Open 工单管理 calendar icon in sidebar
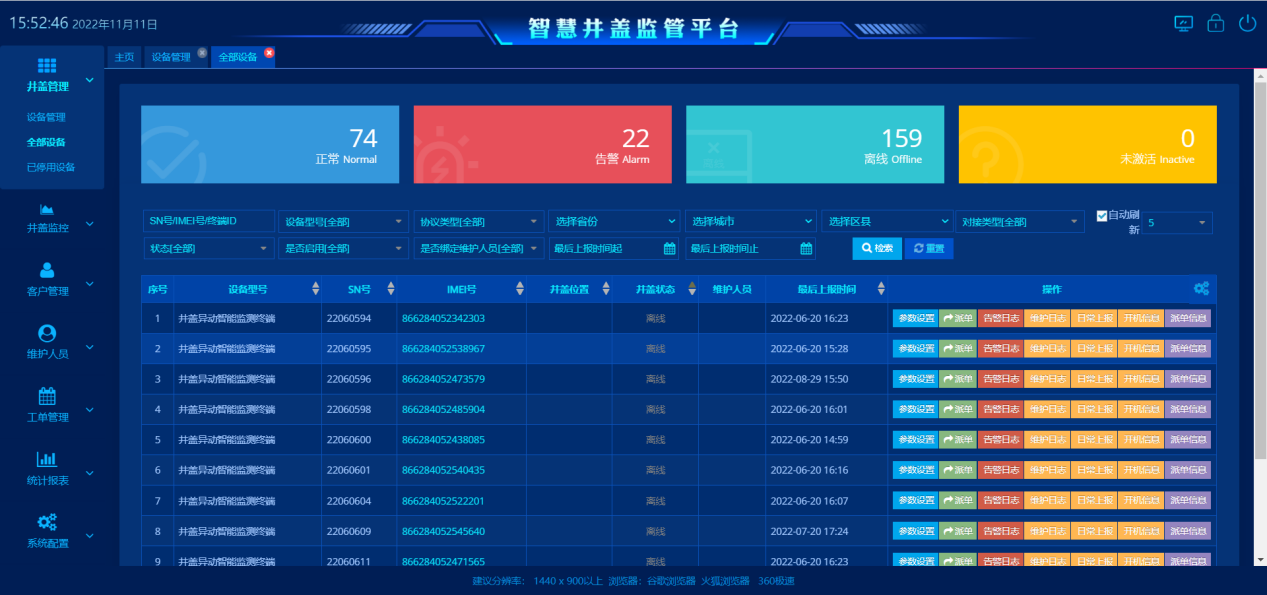This screenshot has width=1267, height=595. click(x=47, y=395)
